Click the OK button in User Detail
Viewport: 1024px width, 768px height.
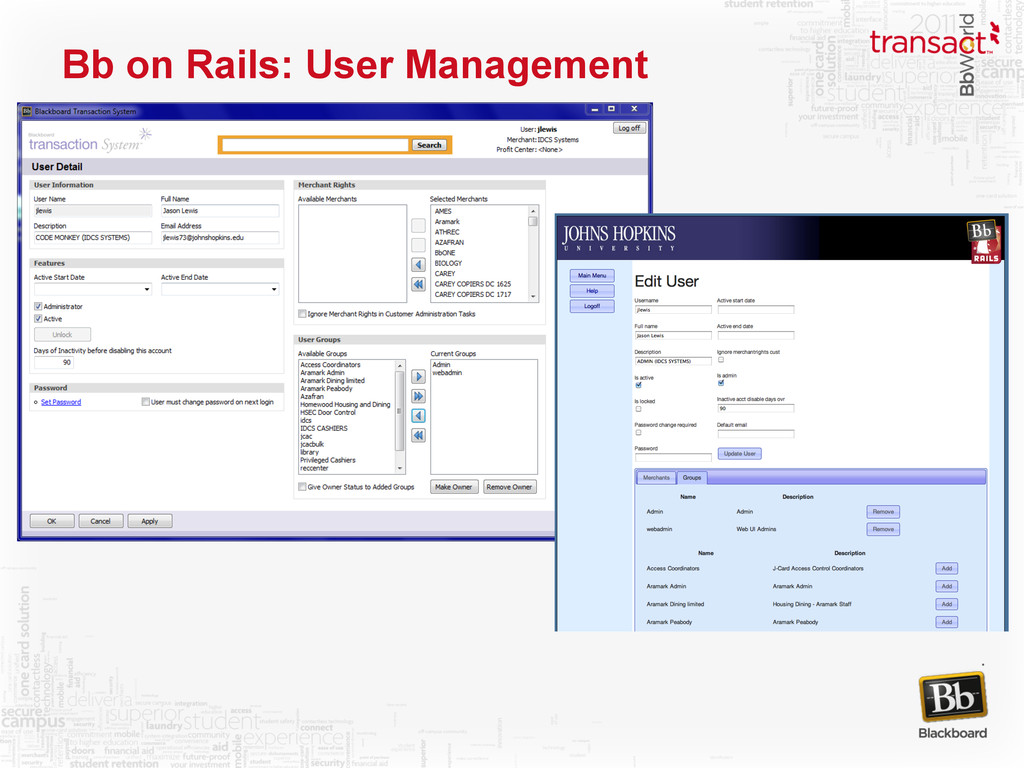tap(52, 521)
